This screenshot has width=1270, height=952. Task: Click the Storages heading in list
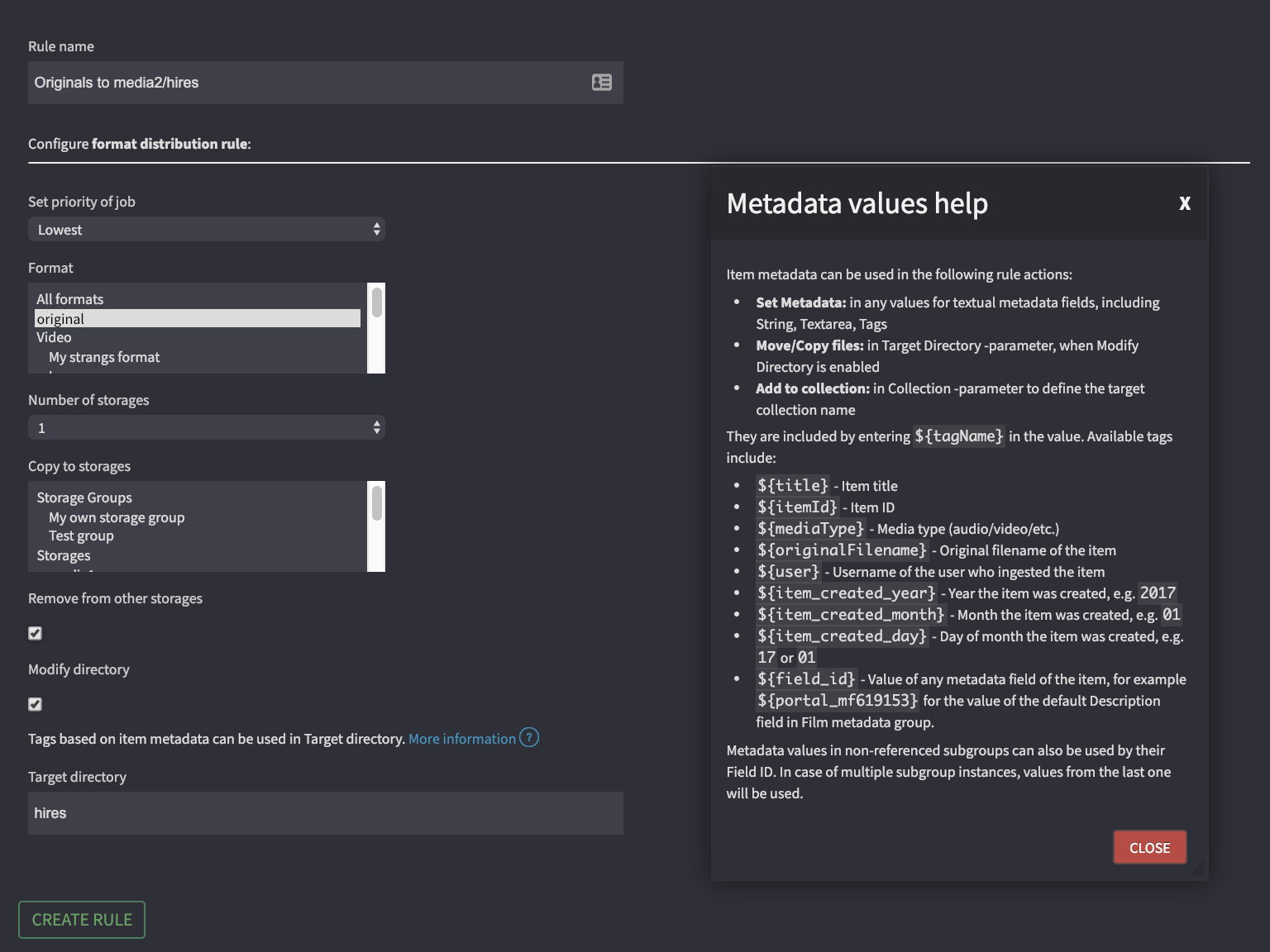click(64, 555)
